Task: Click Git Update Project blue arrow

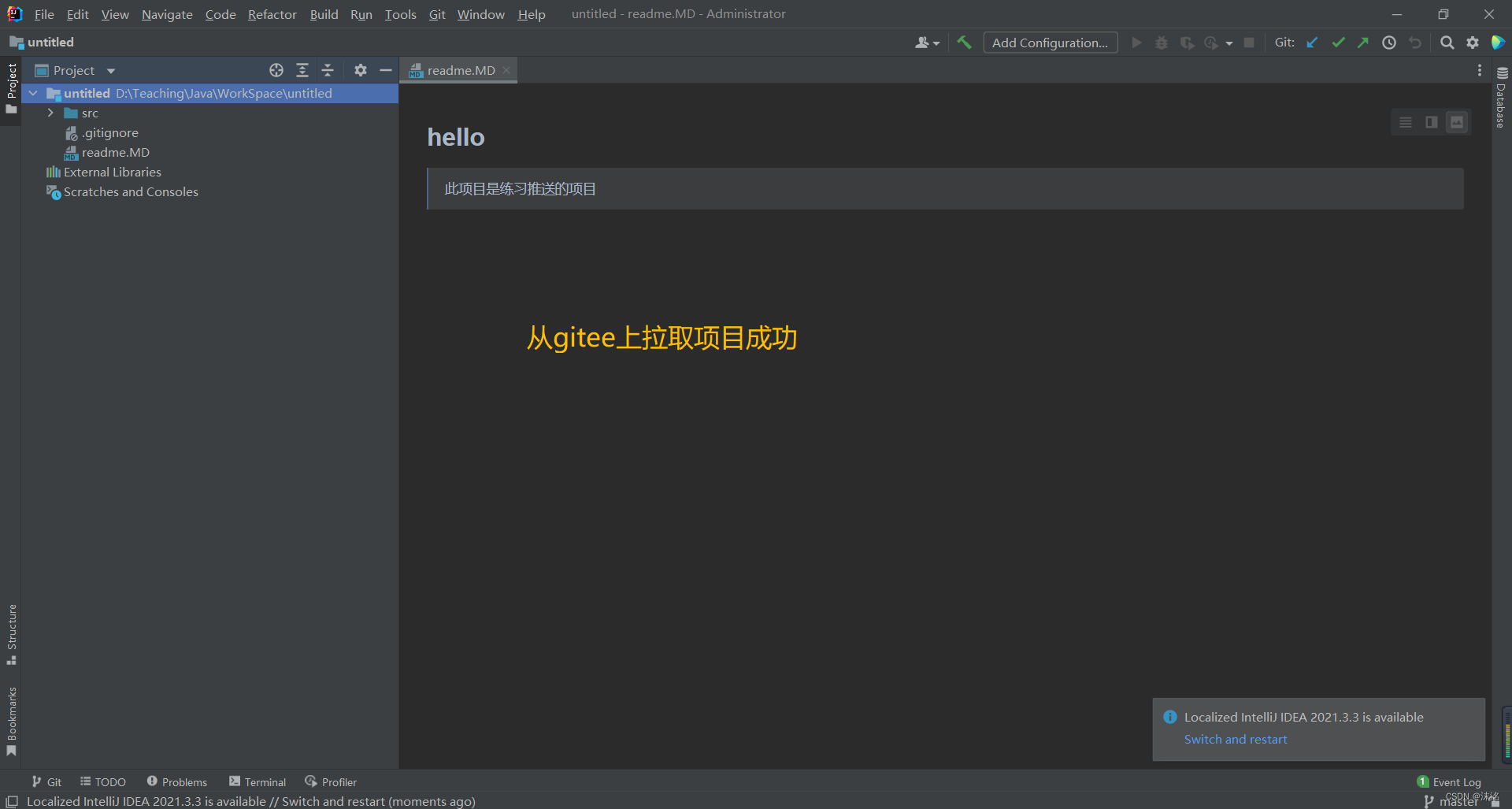Action: tap(1312, 43)
